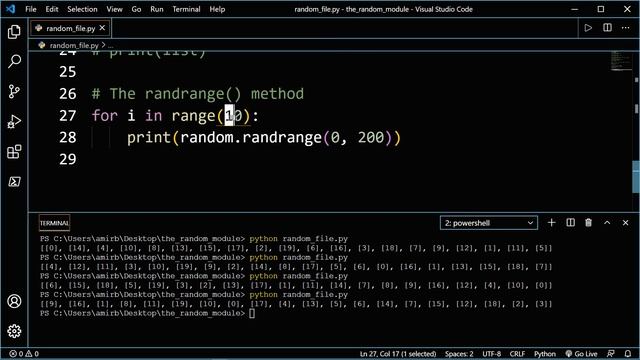Open errors and warnings status indicator

[24, 354]
